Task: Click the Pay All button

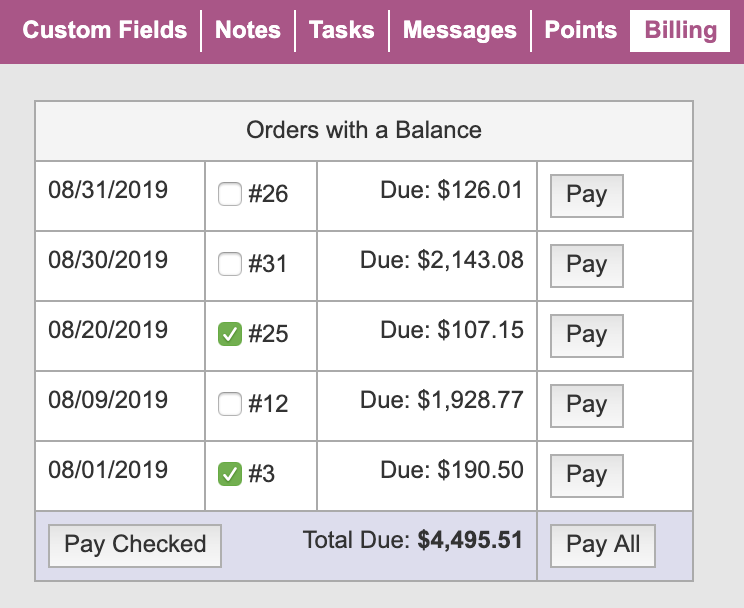Action: [603, 546]
